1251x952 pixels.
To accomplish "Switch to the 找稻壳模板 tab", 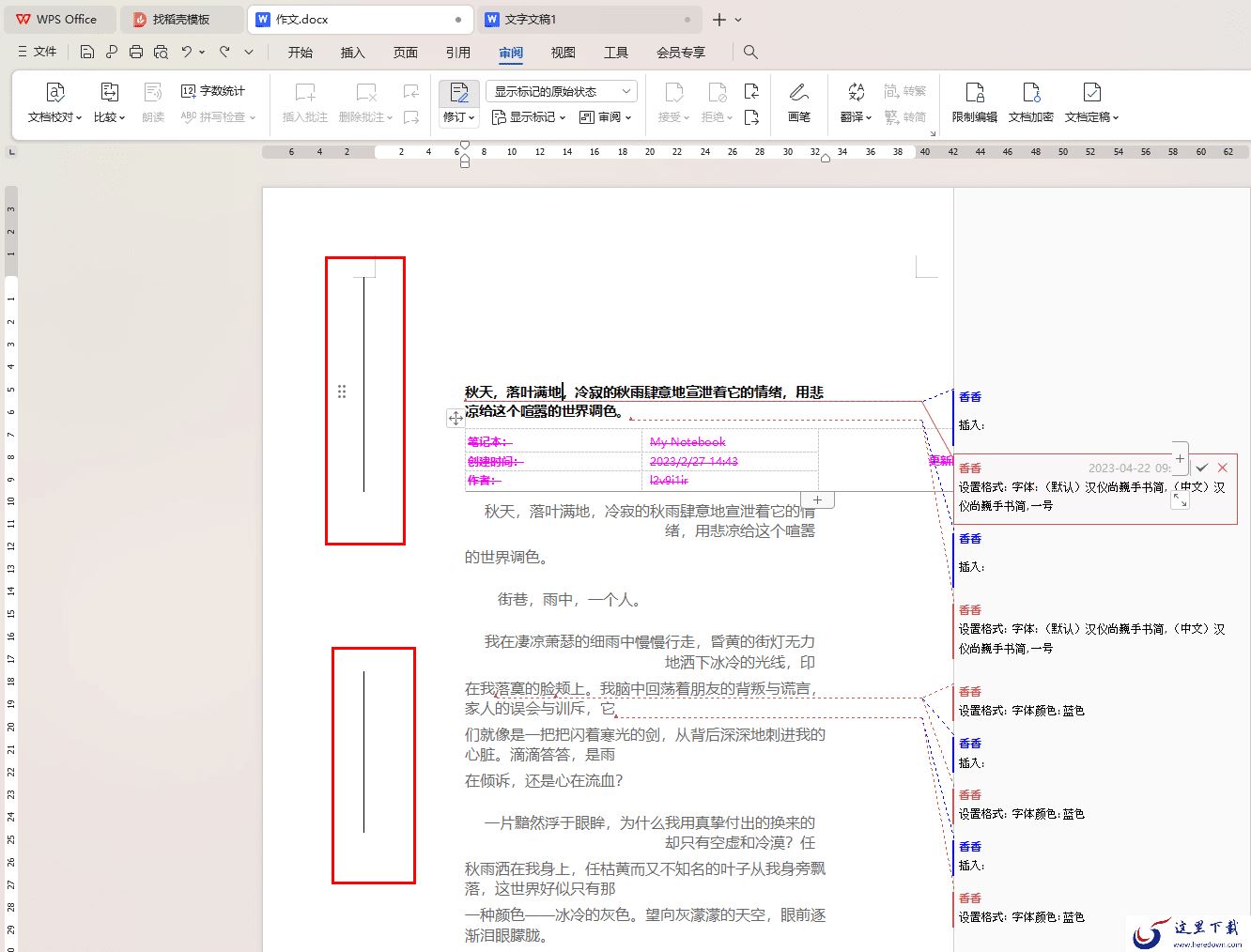I will click(x=182, y=19).
